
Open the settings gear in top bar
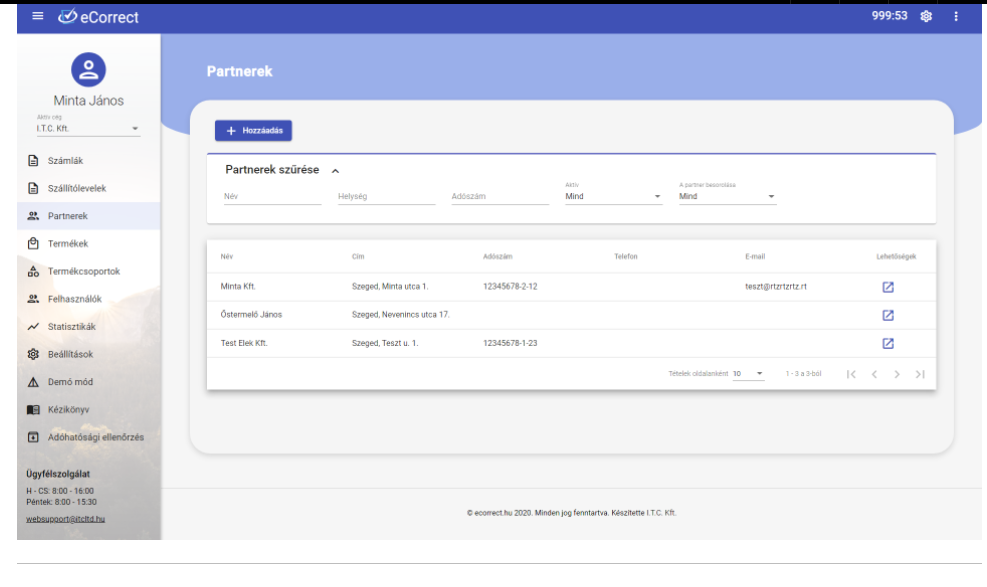pos(926,16)
